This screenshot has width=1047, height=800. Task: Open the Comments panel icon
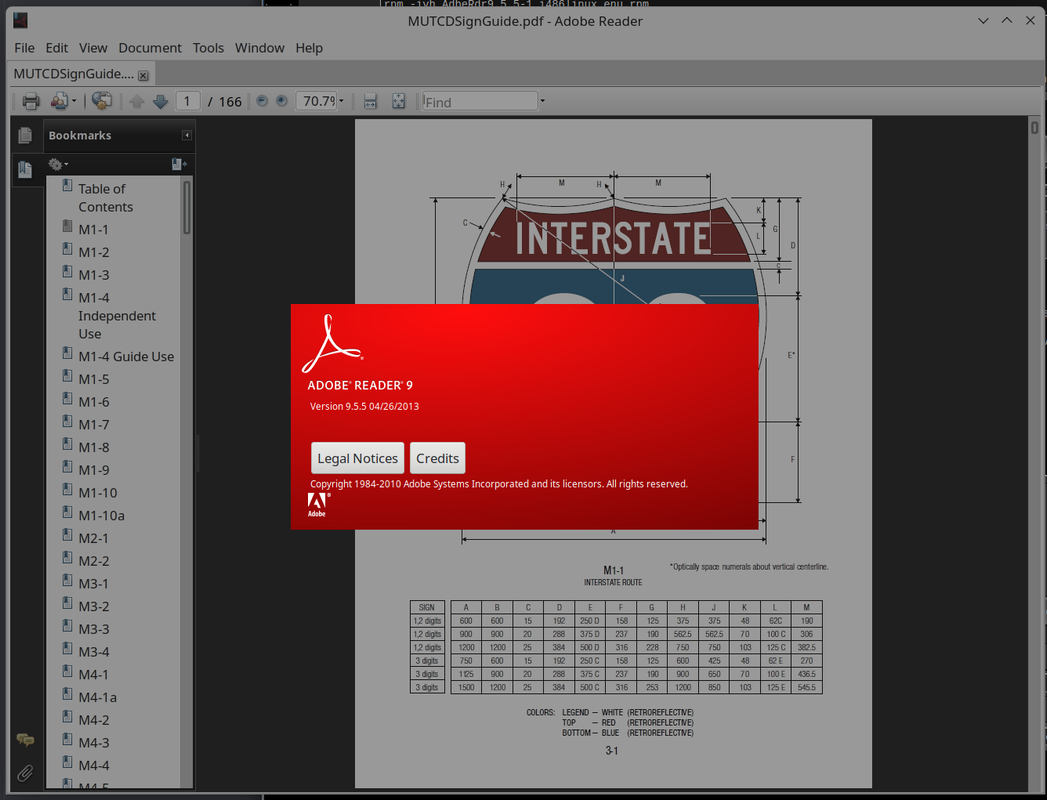point(25,740)
